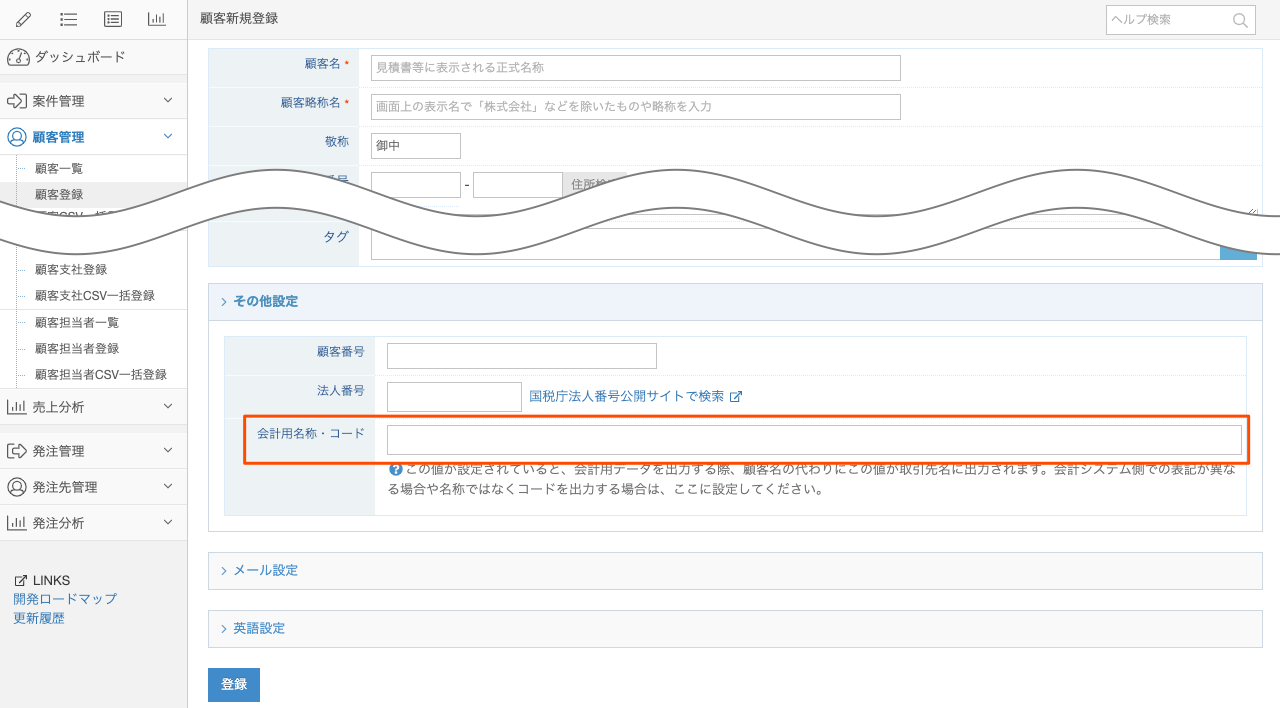This screenshot has width=1280, height=708.
Task: Collapse the 顧客管理 menu chevron
Action: [168, 136]
